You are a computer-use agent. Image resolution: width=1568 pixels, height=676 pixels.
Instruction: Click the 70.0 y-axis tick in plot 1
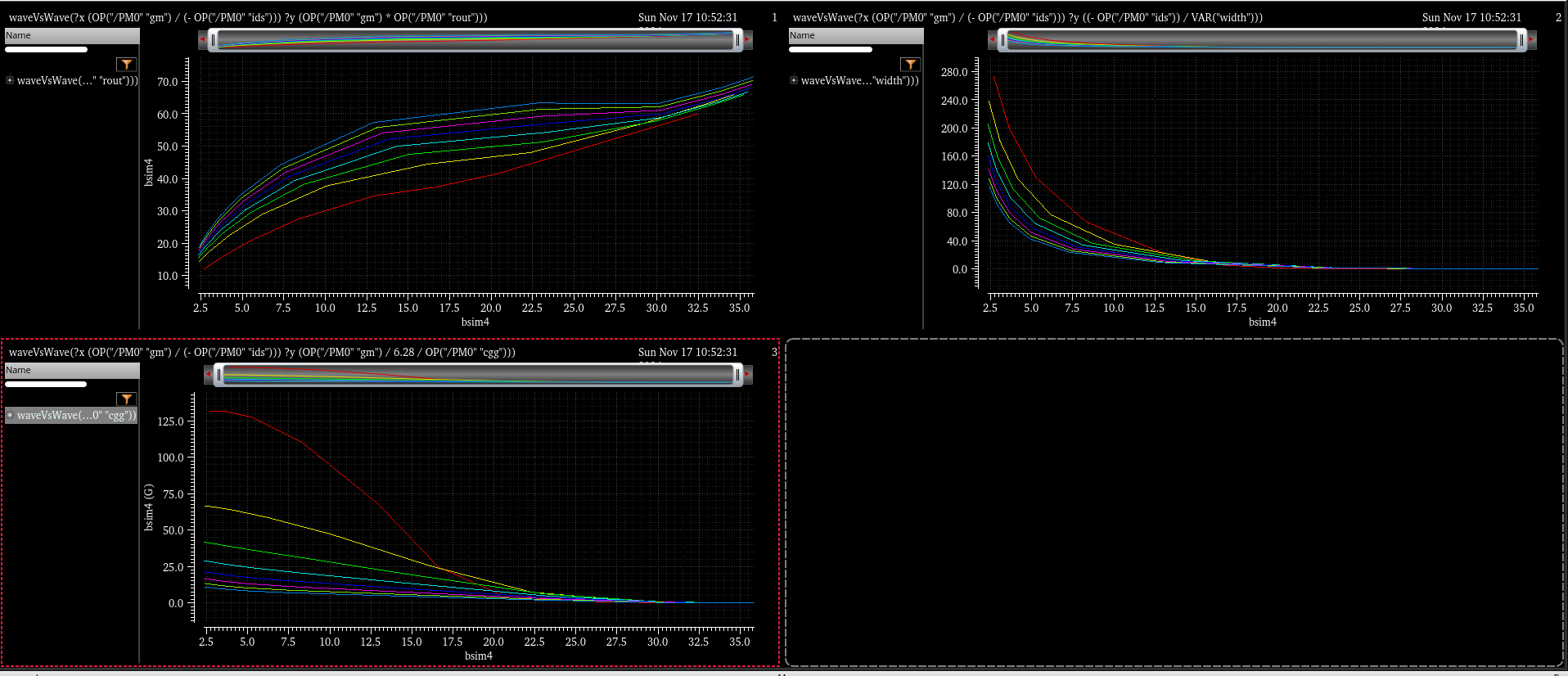click(168, 82)
